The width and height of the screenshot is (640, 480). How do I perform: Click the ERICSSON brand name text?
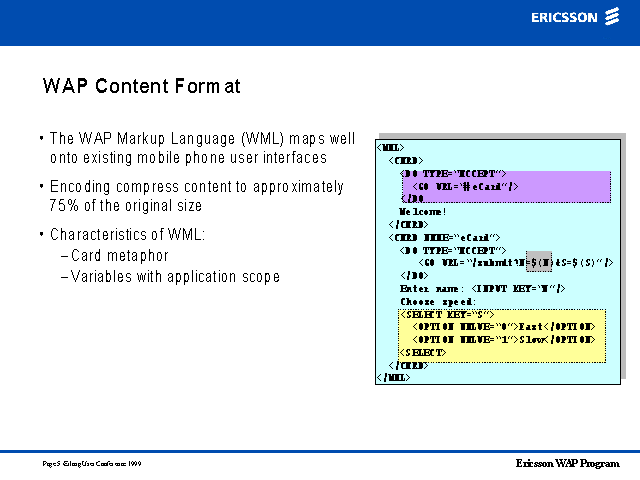pyautogui.click(x=564, y=18)
